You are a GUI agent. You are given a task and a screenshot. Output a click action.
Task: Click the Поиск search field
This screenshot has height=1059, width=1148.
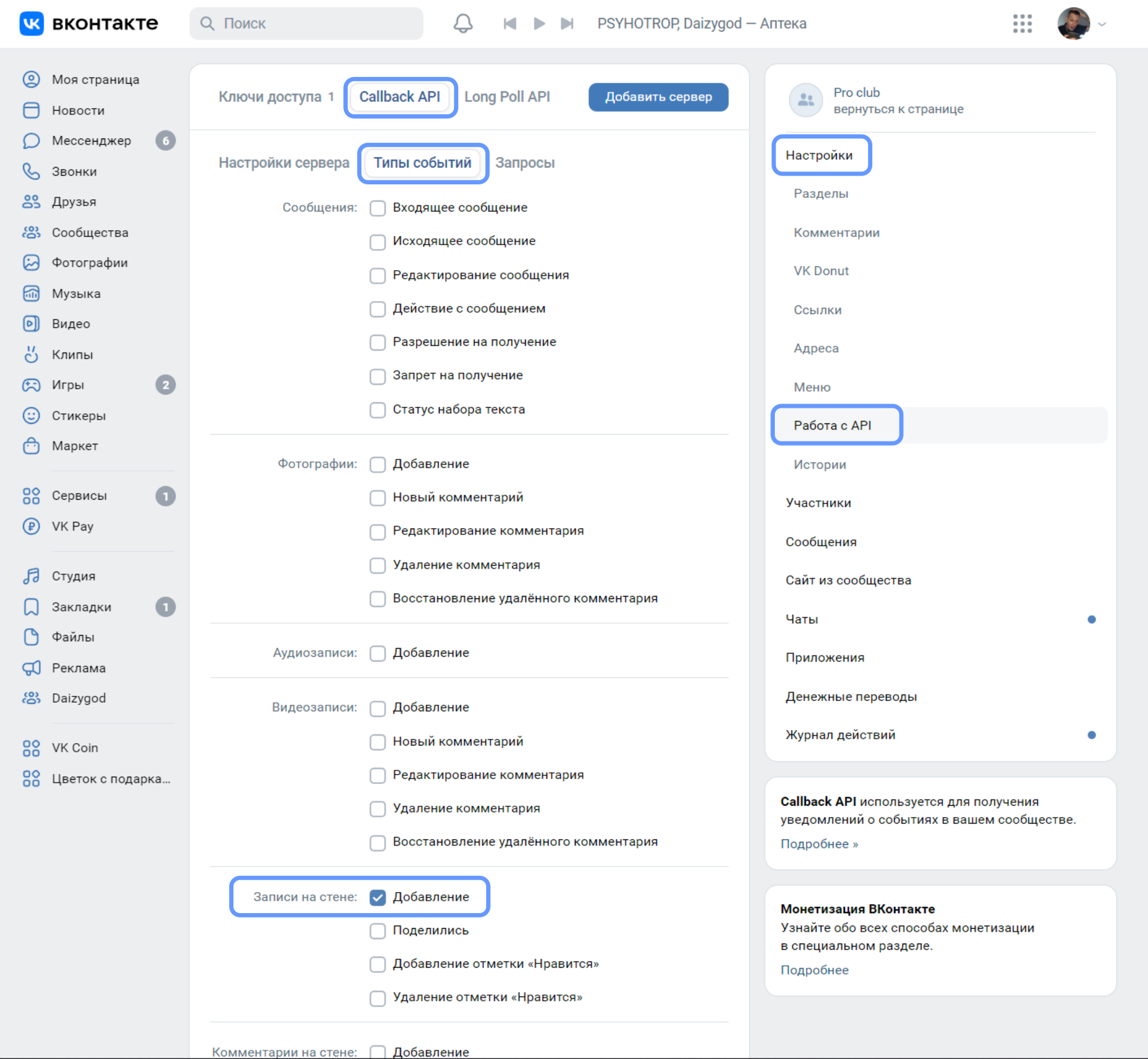pos(307,24)
